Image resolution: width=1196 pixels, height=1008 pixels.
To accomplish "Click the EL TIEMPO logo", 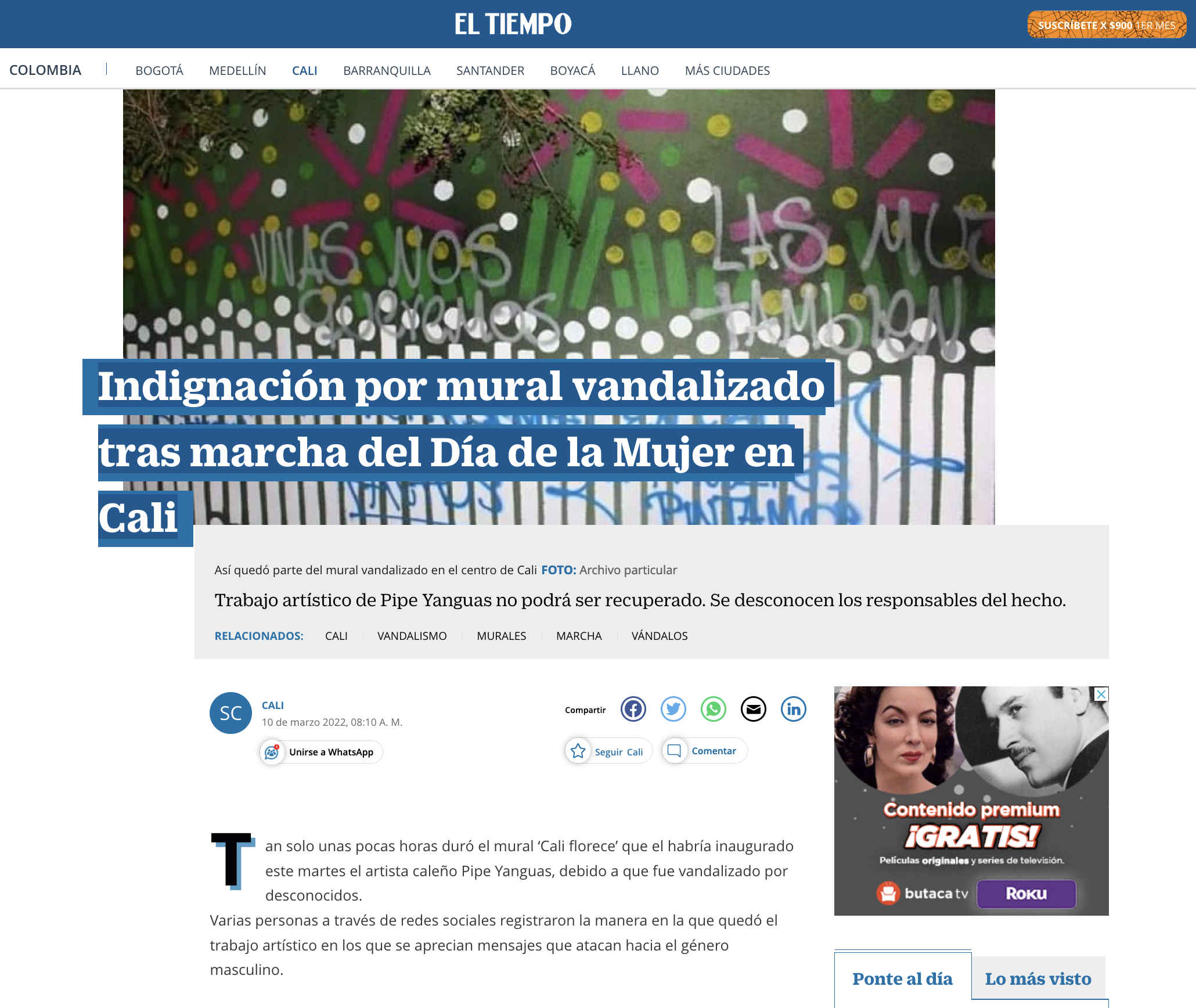I will point(513,24).
